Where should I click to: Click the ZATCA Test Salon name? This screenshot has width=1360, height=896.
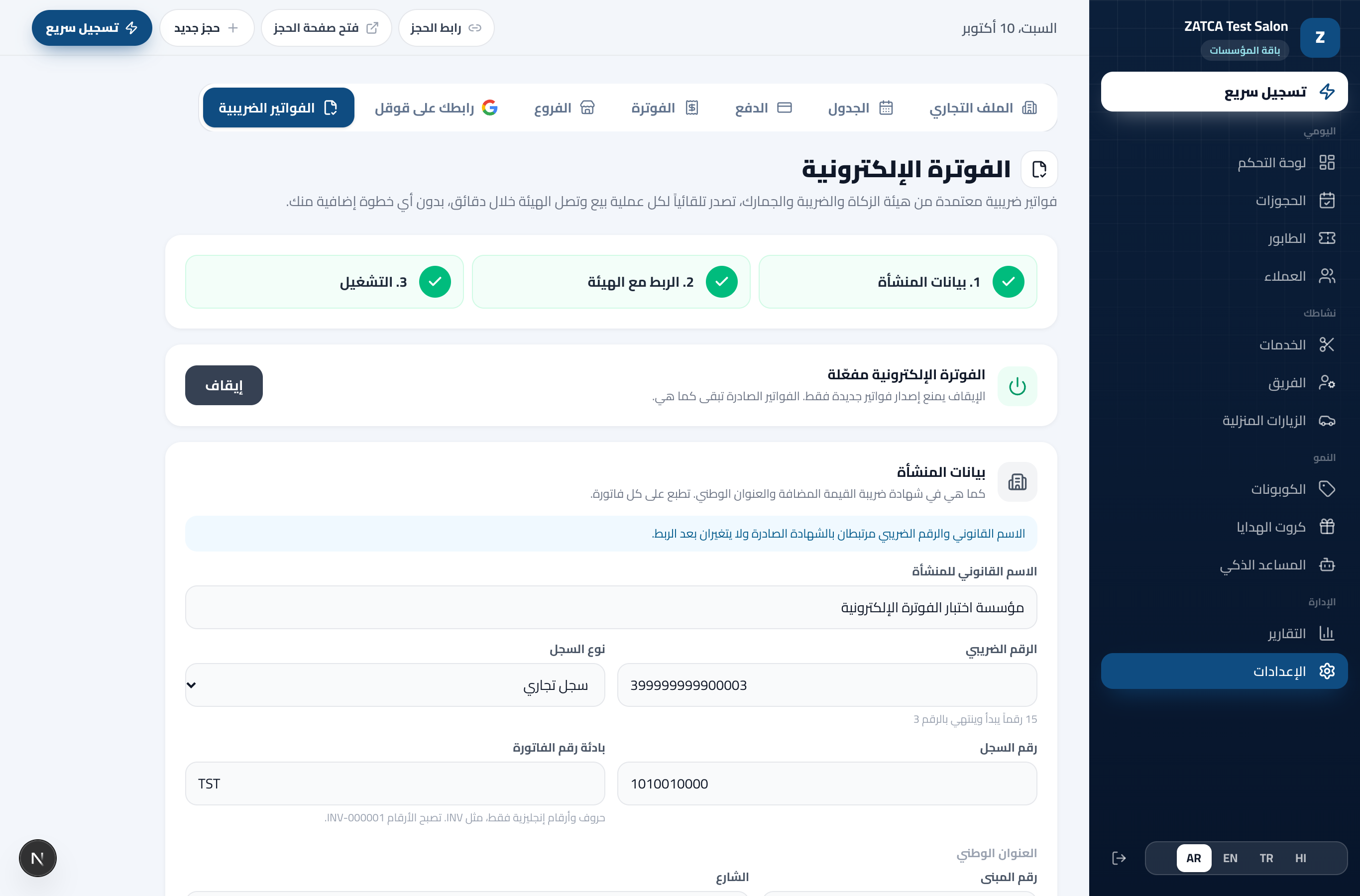[1236, 26]
